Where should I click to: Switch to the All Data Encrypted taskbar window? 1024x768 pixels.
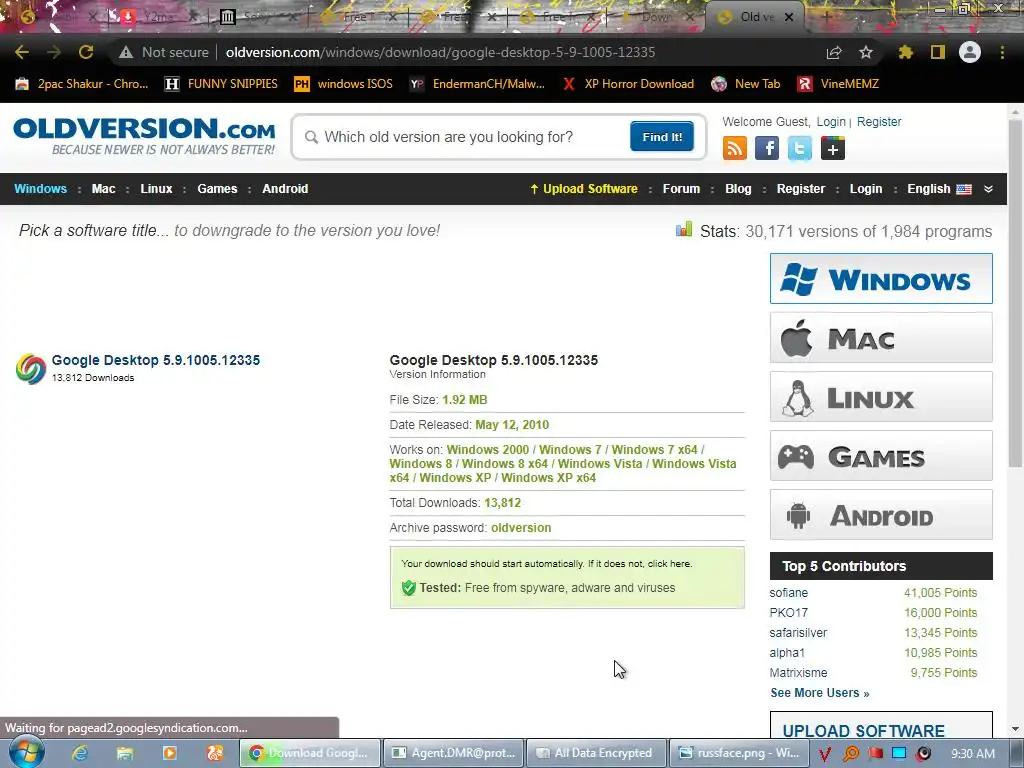coord(597,753)
